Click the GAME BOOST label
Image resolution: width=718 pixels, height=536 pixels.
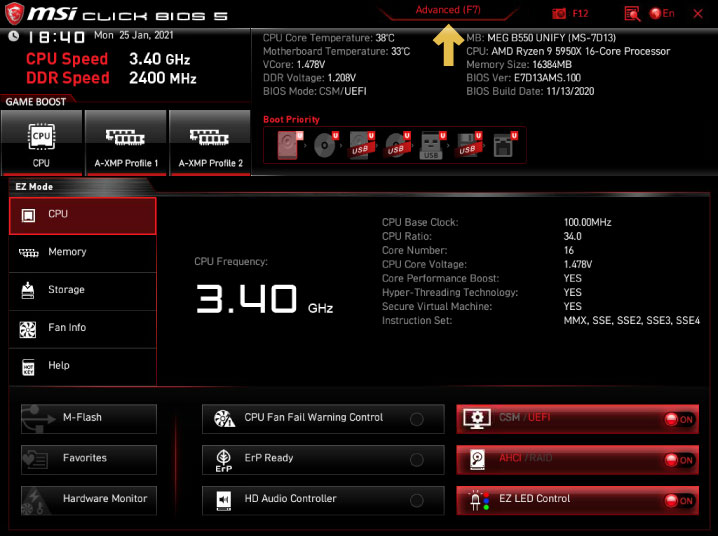(x=36, y=102)
